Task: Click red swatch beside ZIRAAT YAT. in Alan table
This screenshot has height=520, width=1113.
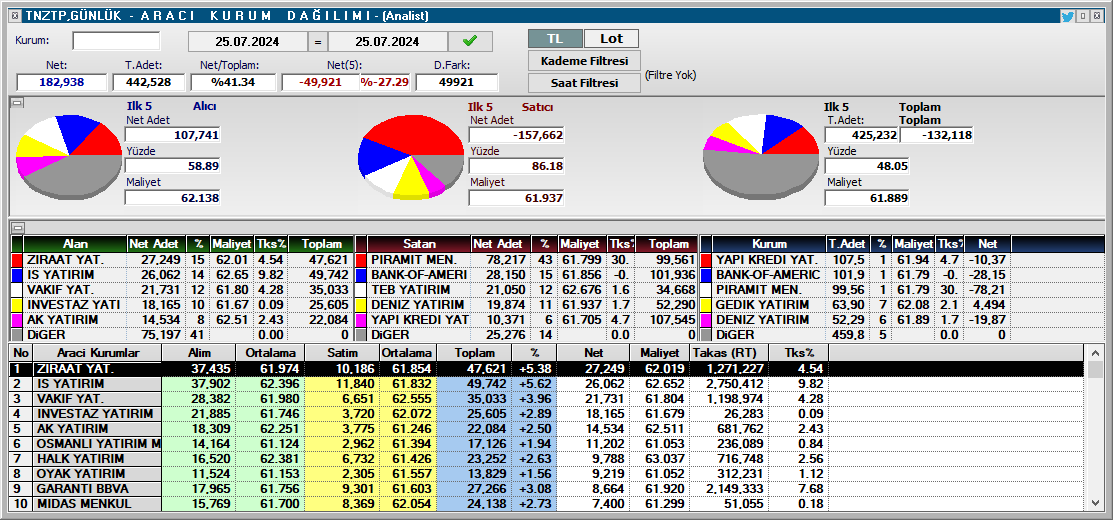Action: pyautogui.click(x=17, y=260)
